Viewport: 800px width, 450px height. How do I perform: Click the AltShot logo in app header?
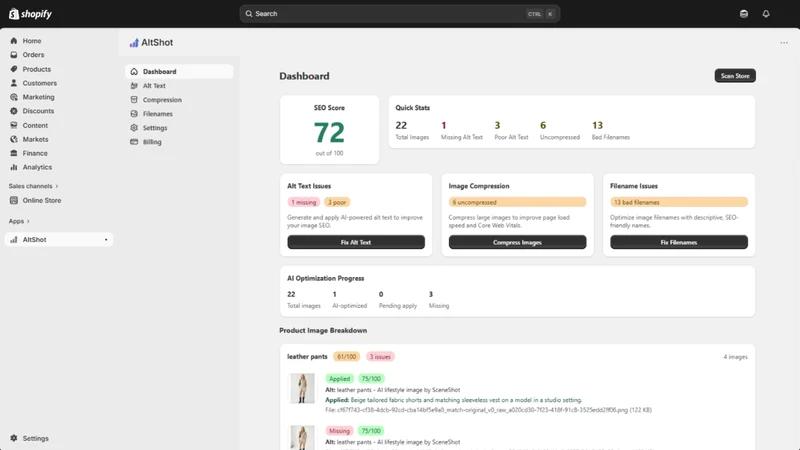(134, 43)
